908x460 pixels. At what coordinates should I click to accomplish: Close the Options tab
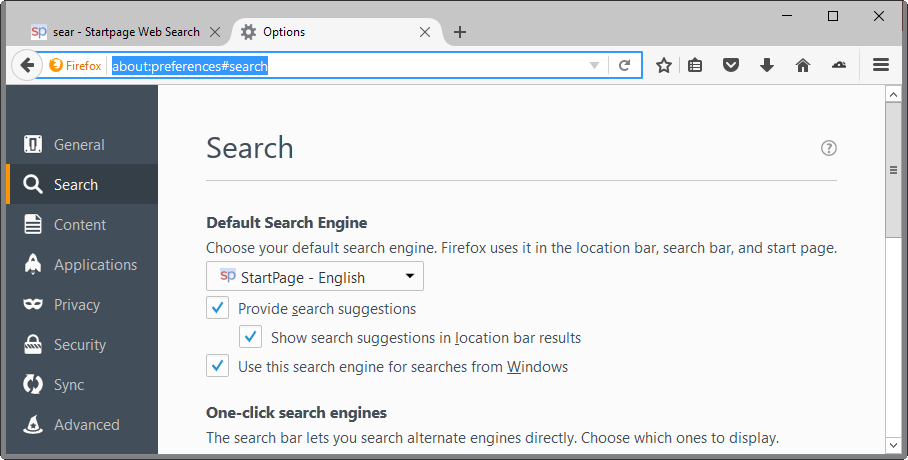[425, 32]
